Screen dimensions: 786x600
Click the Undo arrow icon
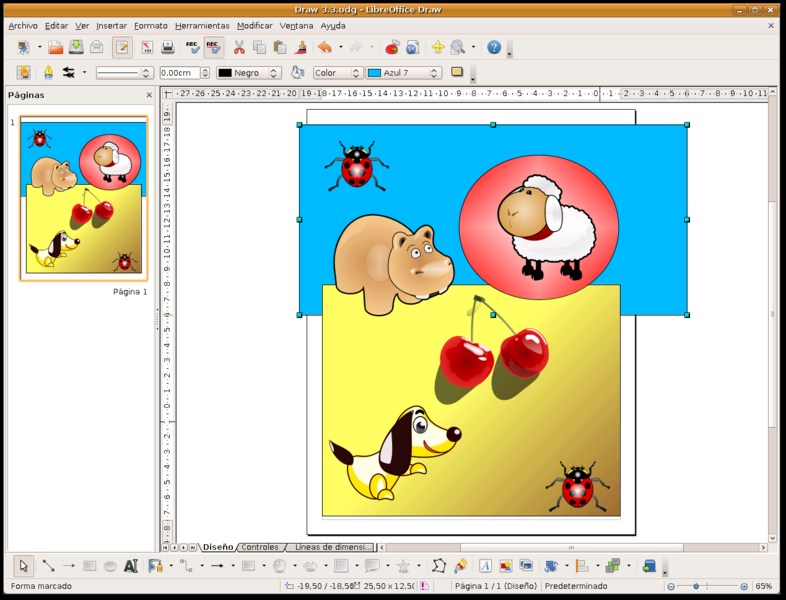point(324,47)
